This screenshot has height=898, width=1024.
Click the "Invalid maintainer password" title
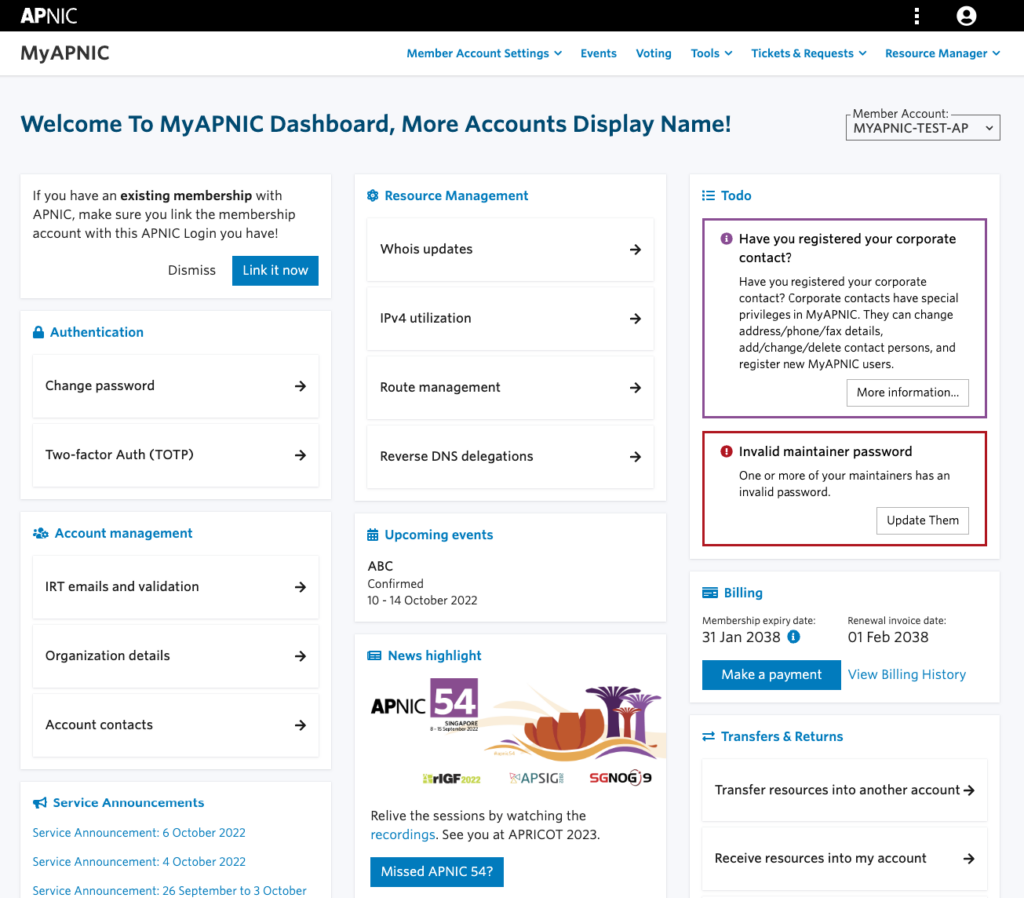pos(825,452)
